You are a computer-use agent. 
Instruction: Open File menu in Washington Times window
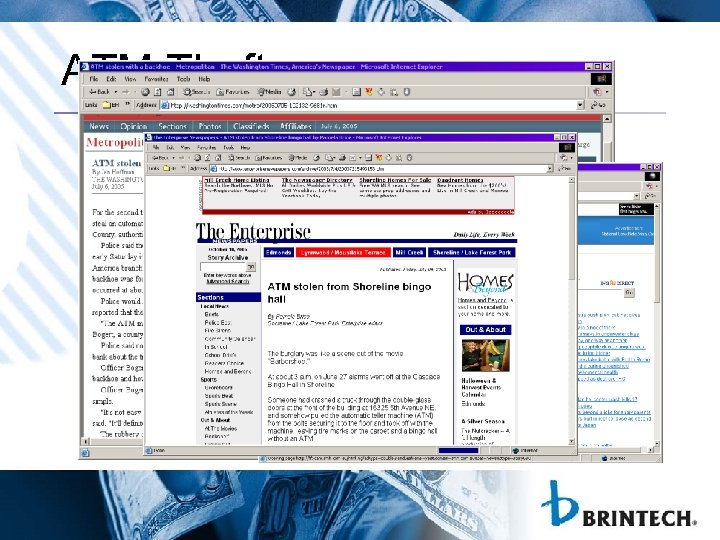[x=94, y=79]
